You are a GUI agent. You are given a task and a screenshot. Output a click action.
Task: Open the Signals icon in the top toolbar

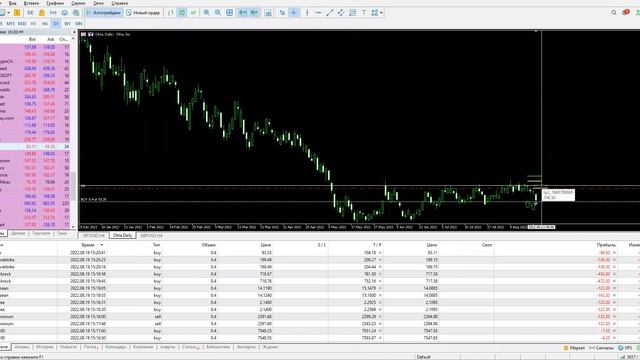pyautogui.click(x=53, y=13)
